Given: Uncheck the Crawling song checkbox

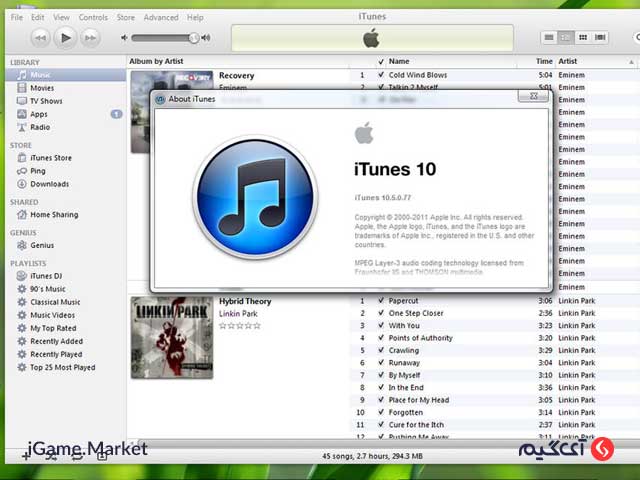Looking at the screenshot, I should pos(381,350).
